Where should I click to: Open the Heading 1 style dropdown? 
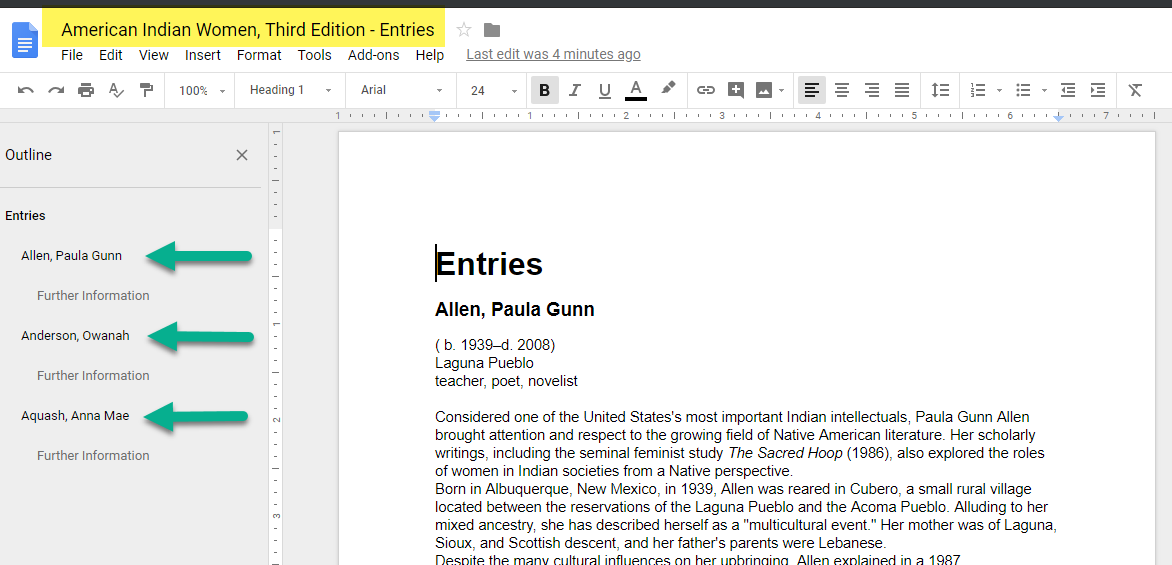(290, 90)
